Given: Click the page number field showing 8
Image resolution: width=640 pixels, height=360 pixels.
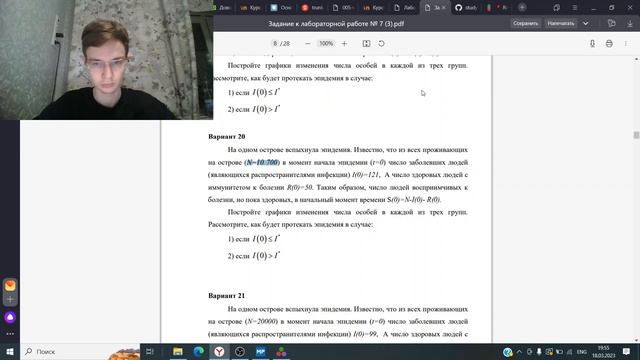Looking at the screenshot, I should (275, 44).
